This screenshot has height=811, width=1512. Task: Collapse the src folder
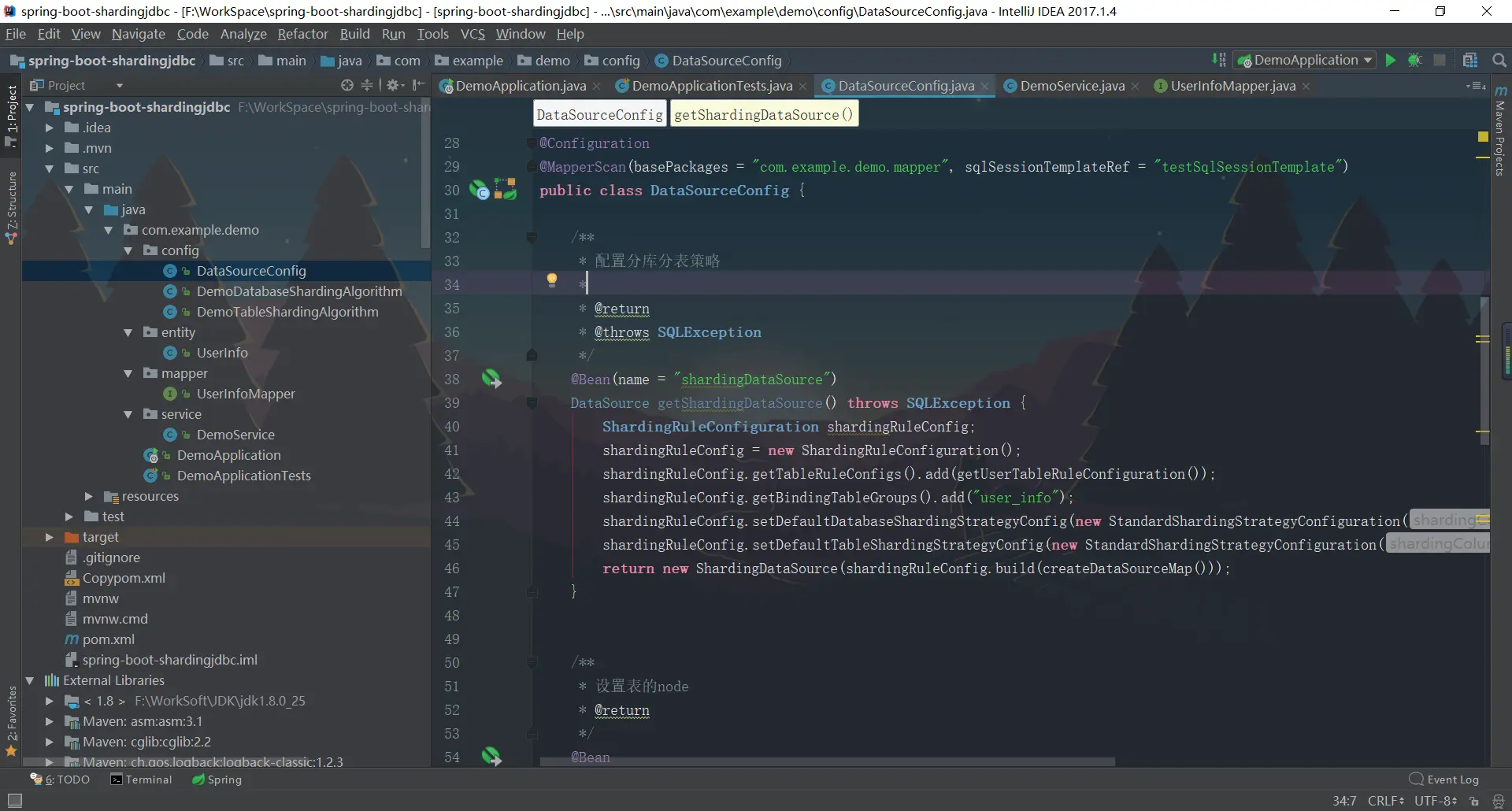49,168
